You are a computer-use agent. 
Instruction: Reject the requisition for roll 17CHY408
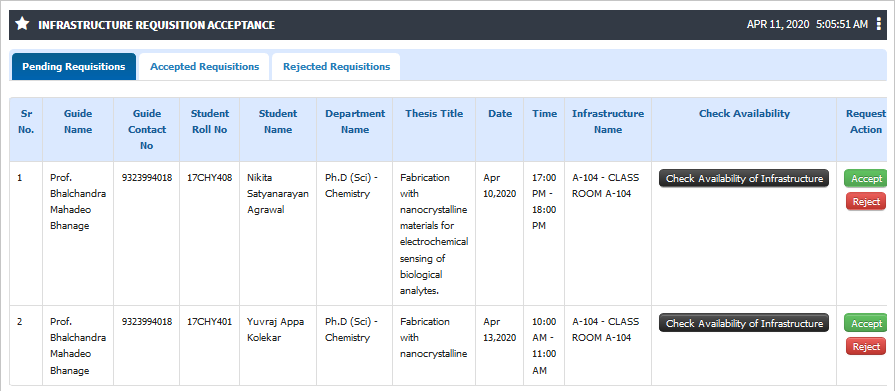pyautogui.click(x=866, y=201)
